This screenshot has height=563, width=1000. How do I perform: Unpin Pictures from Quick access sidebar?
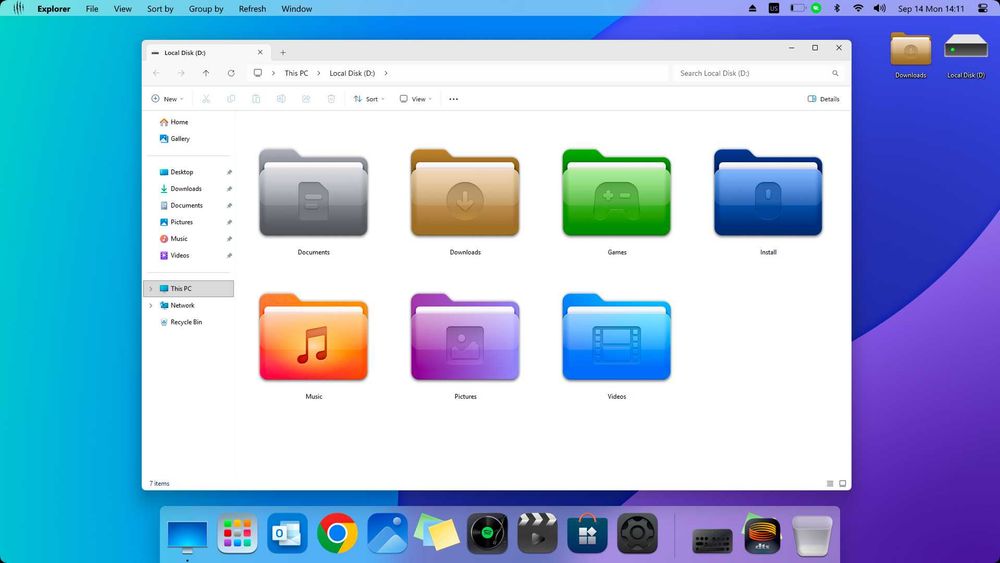coord(229,222)
